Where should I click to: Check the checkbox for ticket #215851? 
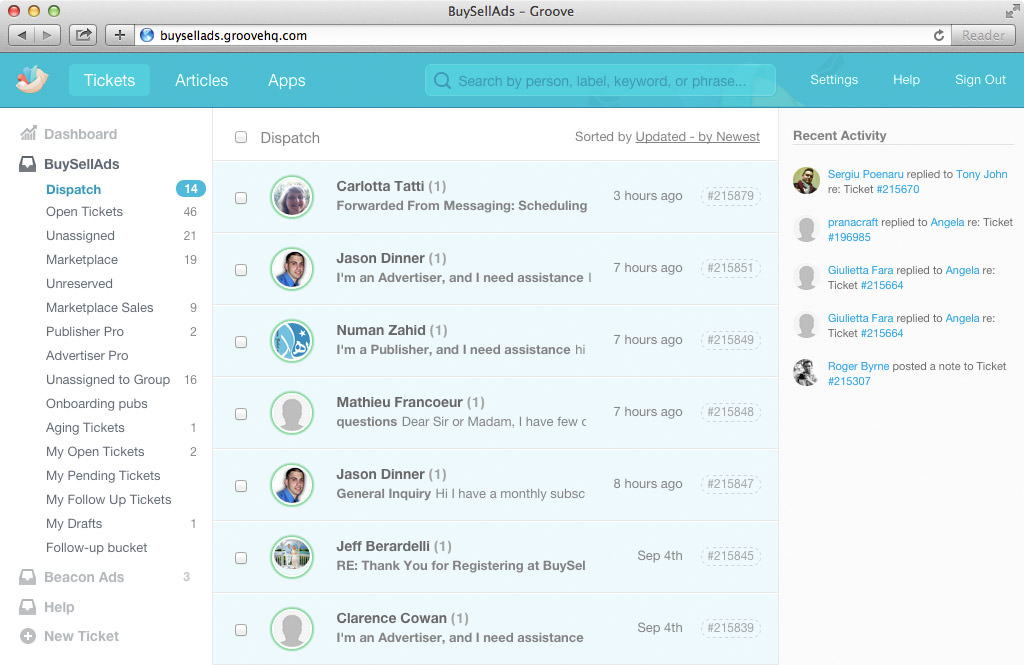click(241, 270)
